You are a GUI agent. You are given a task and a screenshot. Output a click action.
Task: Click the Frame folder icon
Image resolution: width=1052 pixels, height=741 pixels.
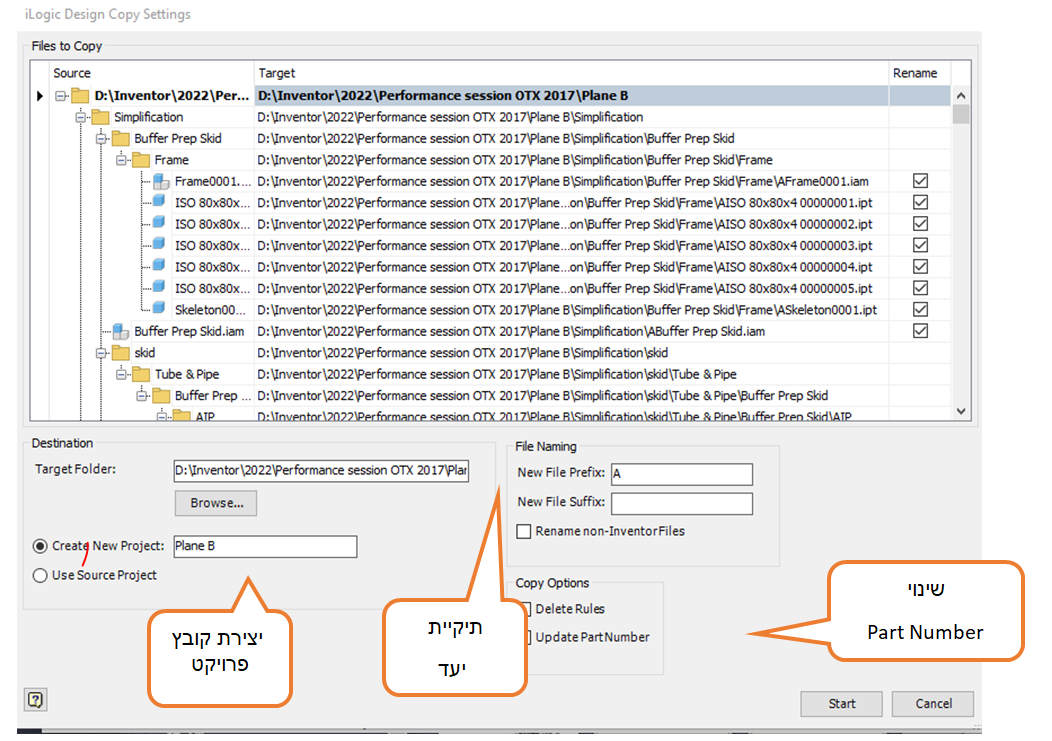[141, 160]
